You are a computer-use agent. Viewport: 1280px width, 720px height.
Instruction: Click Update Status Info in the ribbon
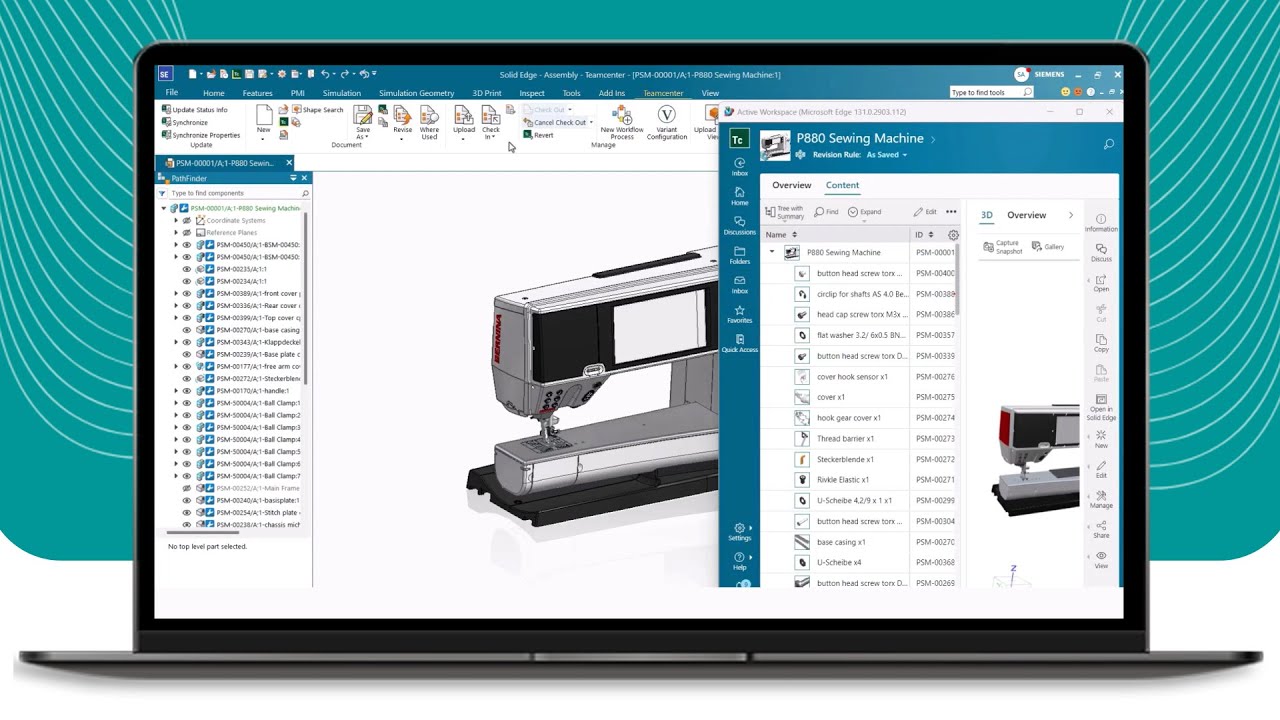pyautogui.click(x=194, y=110)
